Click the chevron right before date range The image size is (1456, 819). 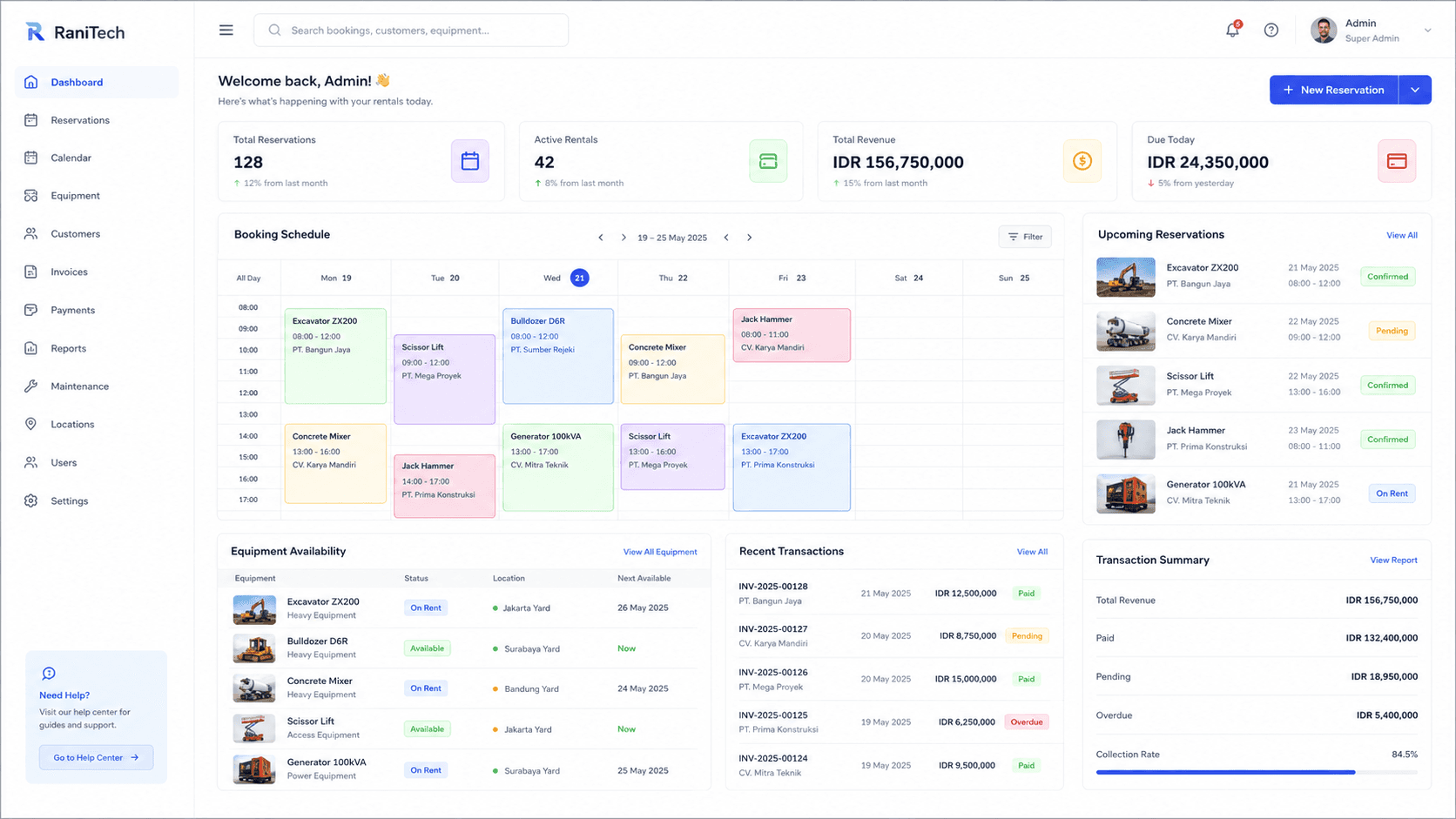point(624,238)
